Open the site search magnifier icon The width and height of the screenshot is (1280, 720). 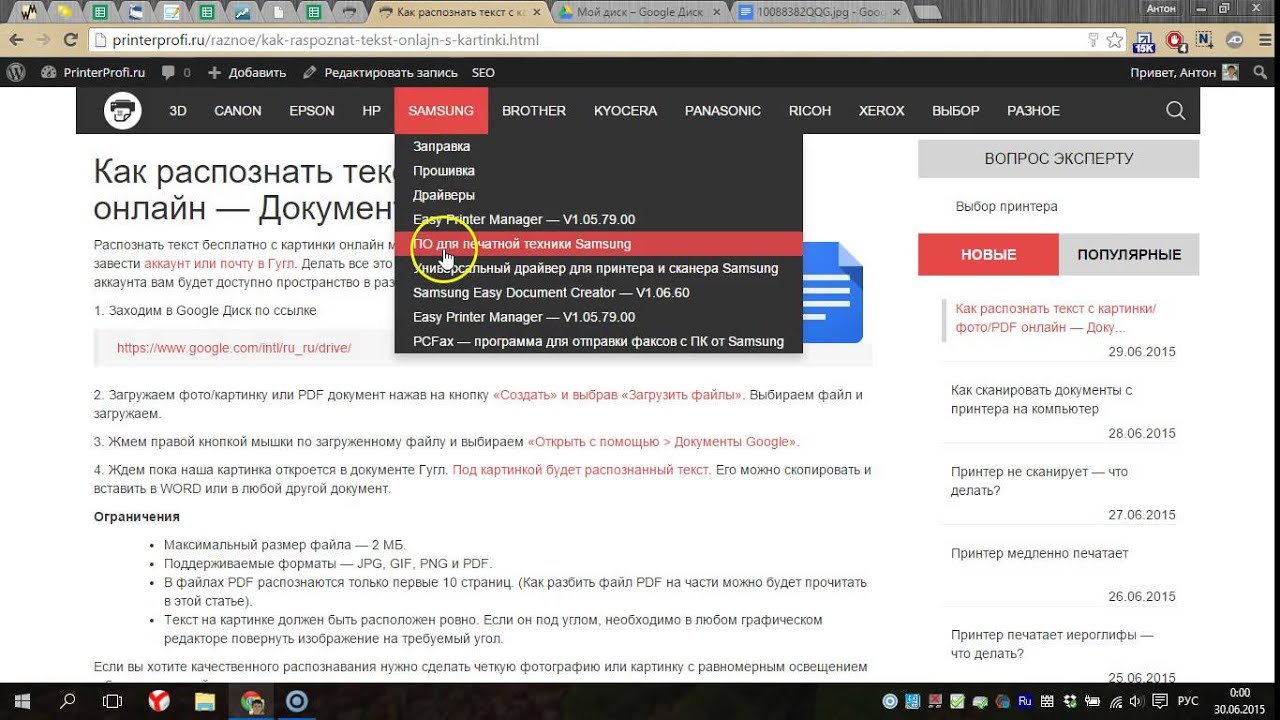1176,111
